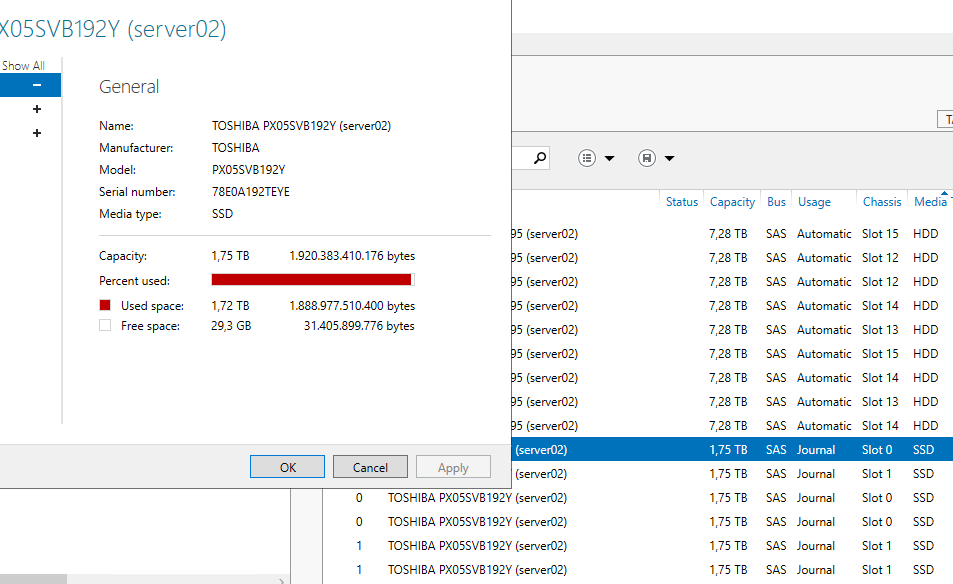Collapse the selected General section minus sign
953x584 pixels.
pyautogui.click(x=37, y=85)
